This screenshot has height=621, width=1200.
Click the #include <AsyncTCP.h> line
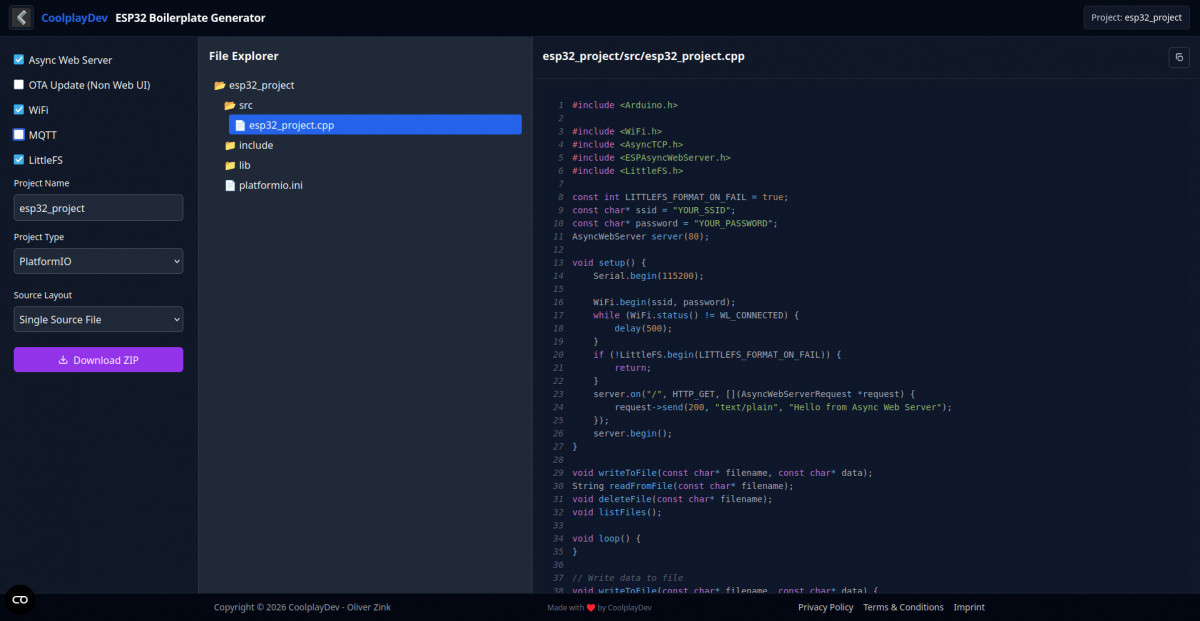point(628,144)
